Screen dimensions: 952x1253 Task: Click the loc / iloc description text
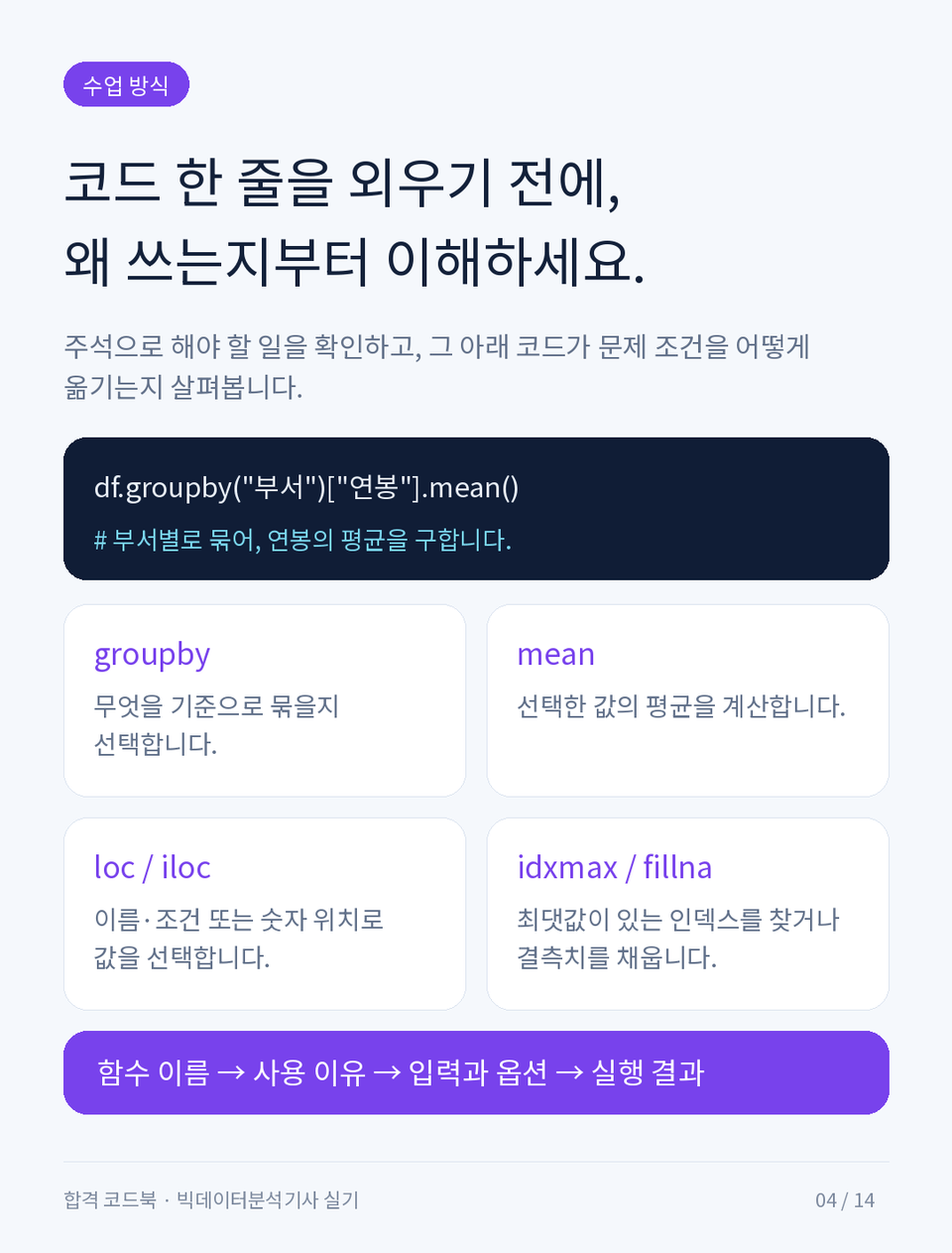click(x=238, y=939)
